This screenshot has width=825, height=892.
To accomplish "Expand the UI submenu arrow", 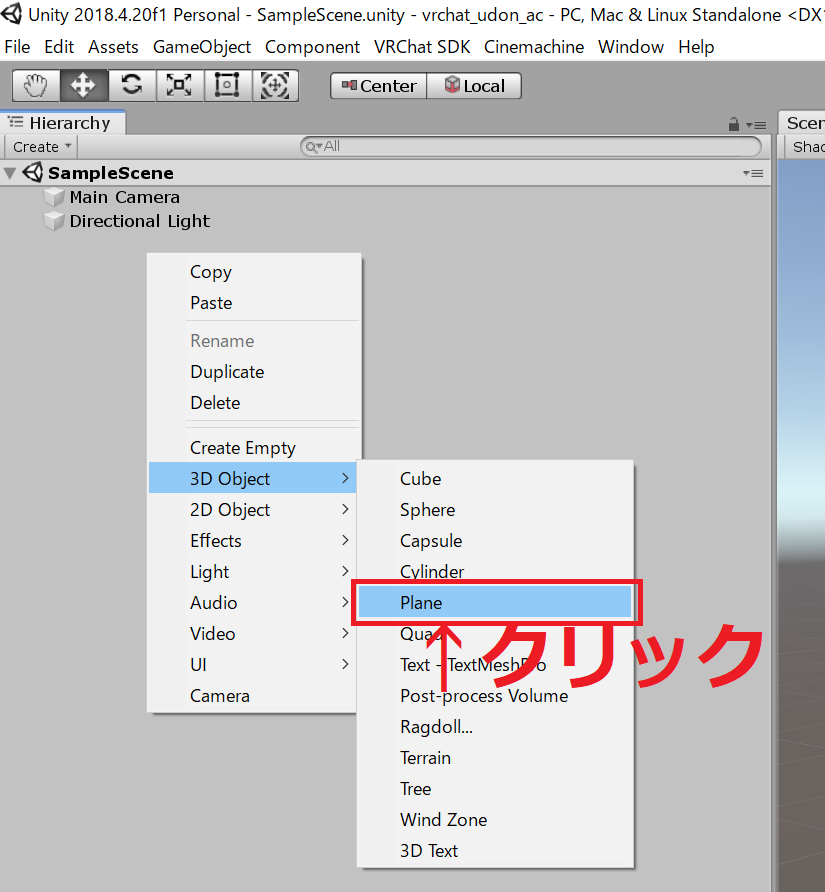I will pyautogui.click(x=345, y=664).
